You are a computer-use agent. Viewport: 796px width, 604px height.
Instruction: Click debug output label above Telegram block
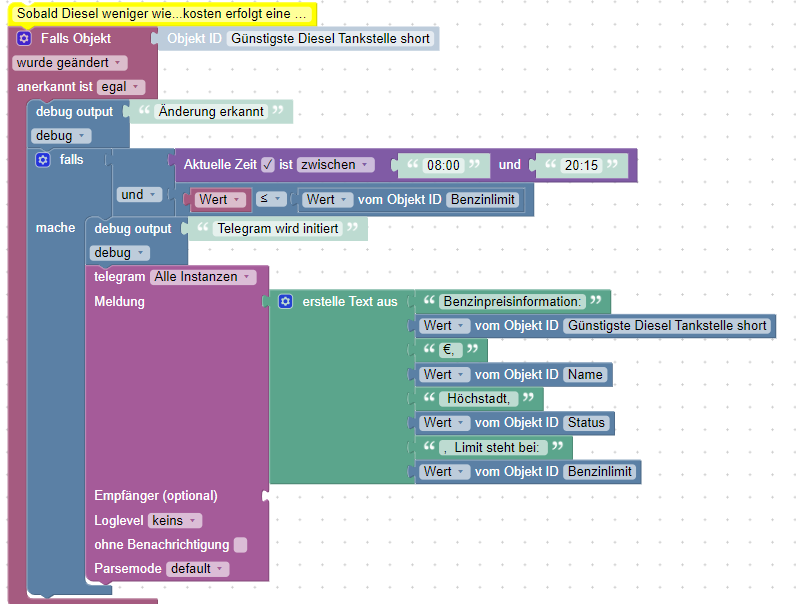point(132,229)
